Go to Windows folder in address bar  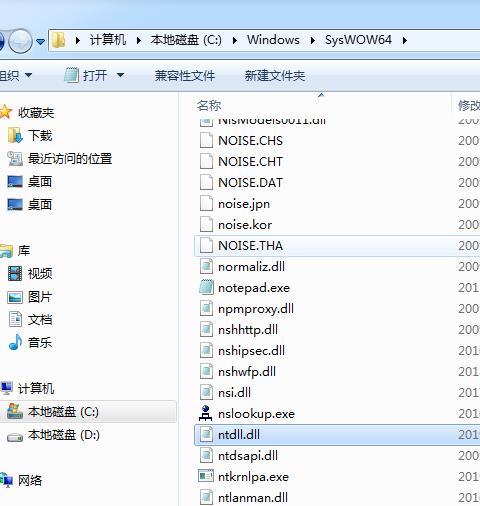(x=273, y=40)
